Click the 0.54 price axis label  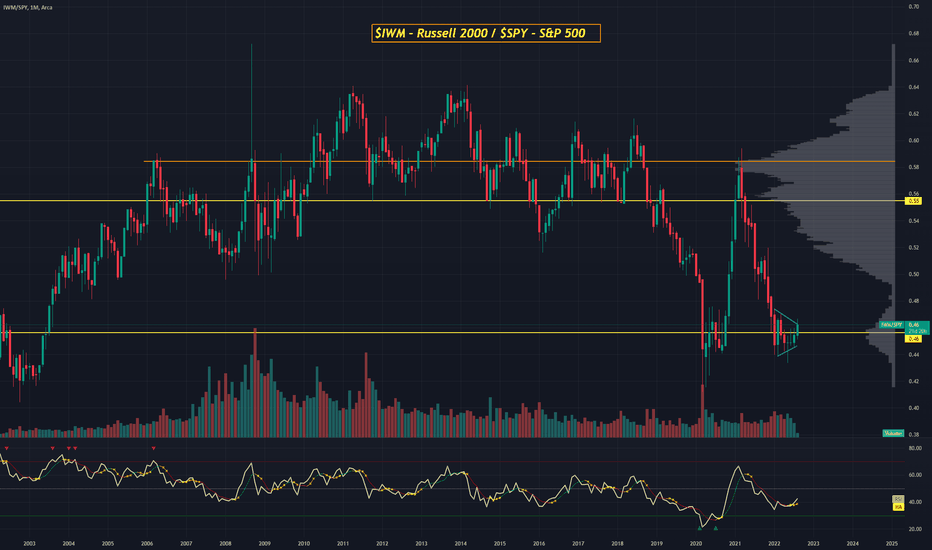pos(914,221)
